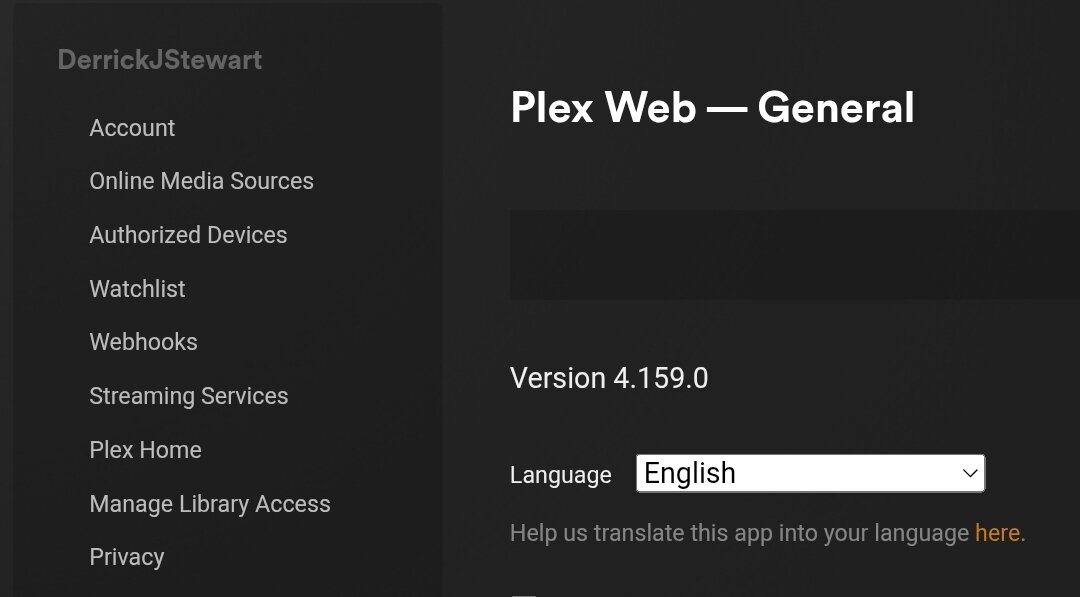Click the Version 4.159.0 text

pyautogui.click(x=609, y=378)
